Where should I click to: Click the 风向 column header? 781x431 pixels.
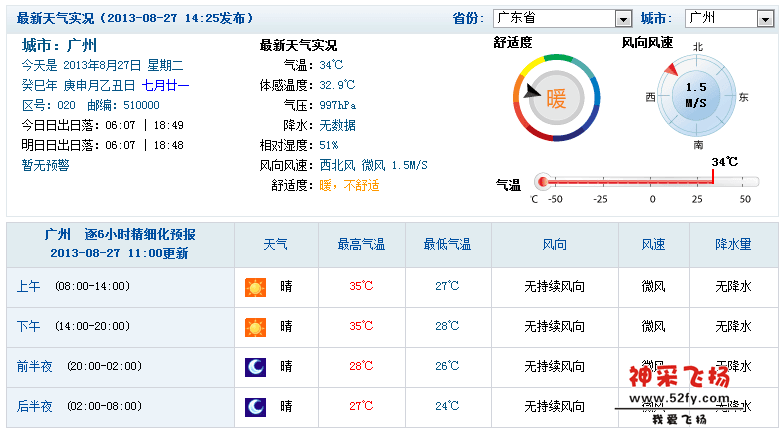554,245
